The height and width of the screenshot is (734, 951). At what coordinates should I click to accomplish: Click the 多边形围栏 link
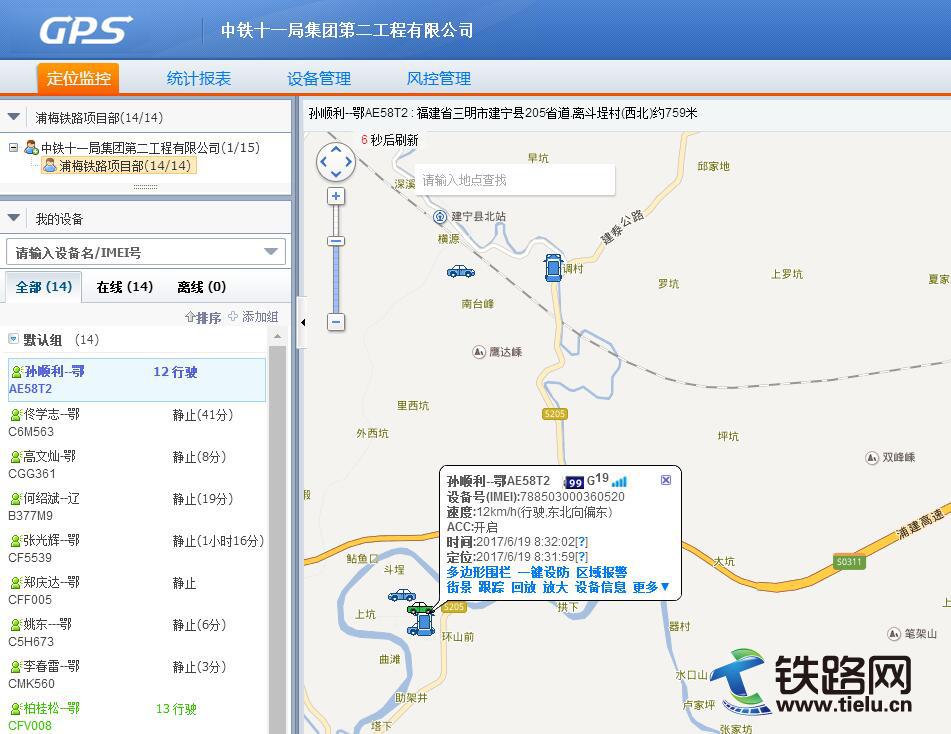[479, 573]
